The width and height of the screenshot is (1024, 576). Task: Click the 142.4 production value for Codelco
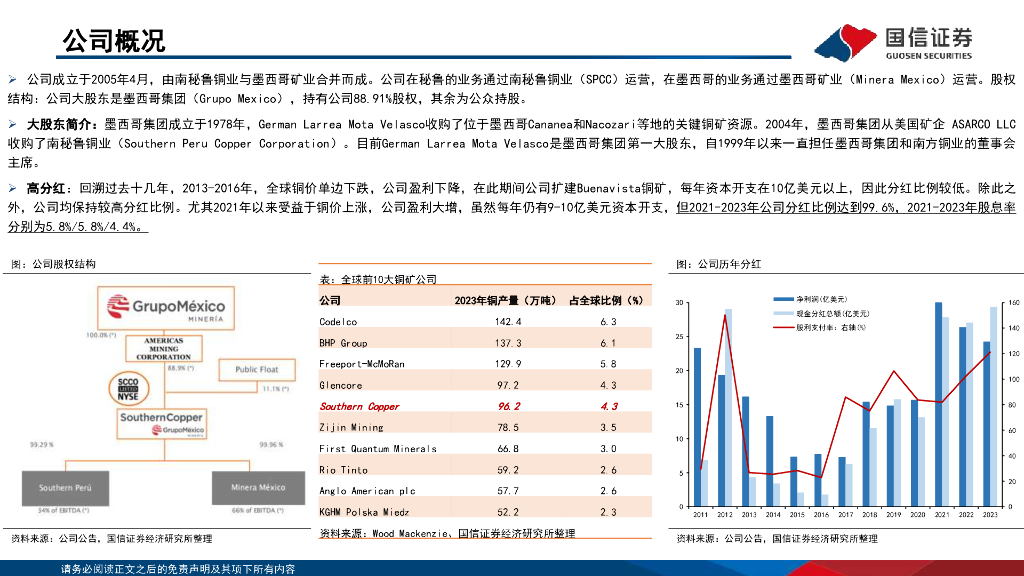[508, 321]
